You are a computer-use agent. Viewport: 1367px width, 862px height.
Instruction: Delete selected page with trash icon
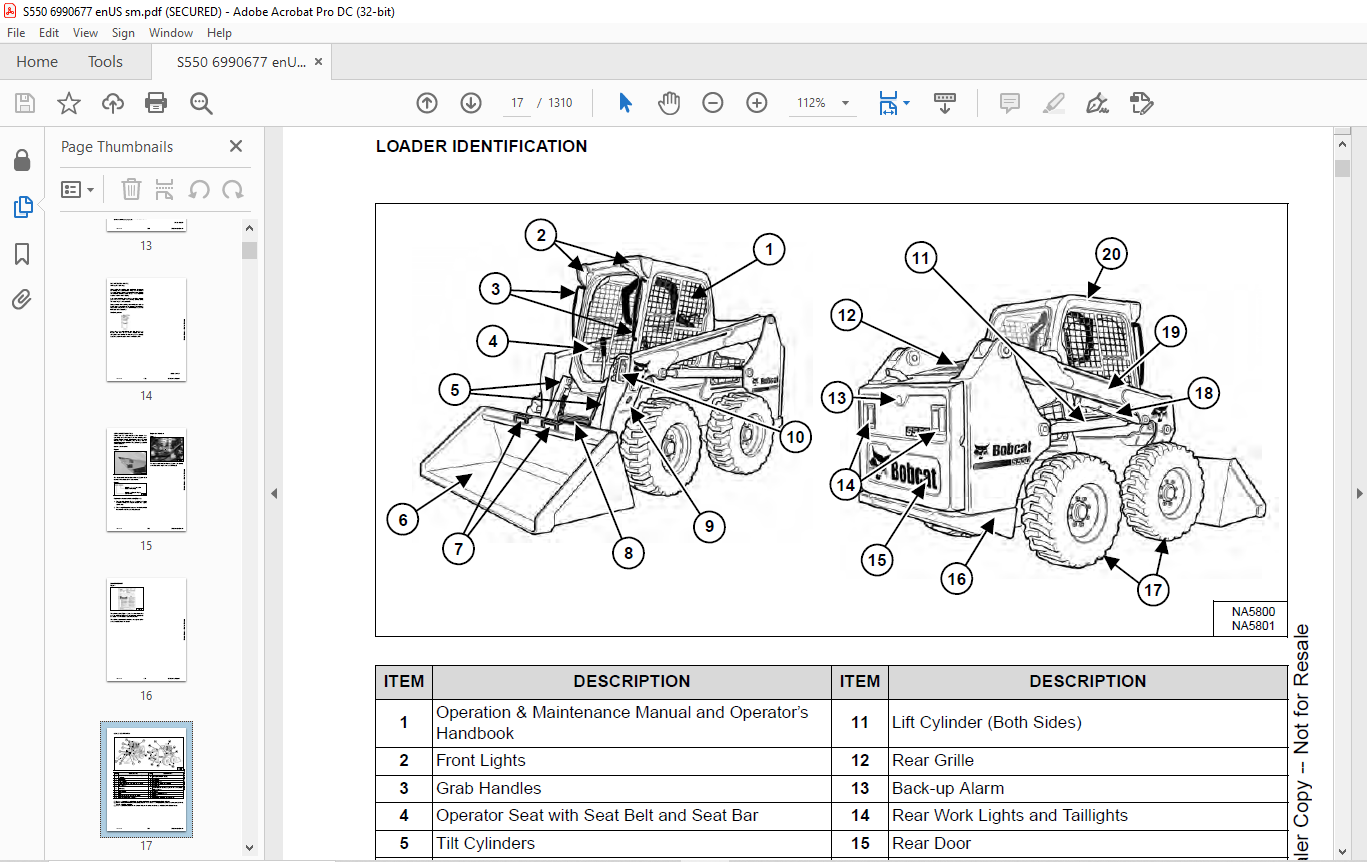[x=131, y=189]
